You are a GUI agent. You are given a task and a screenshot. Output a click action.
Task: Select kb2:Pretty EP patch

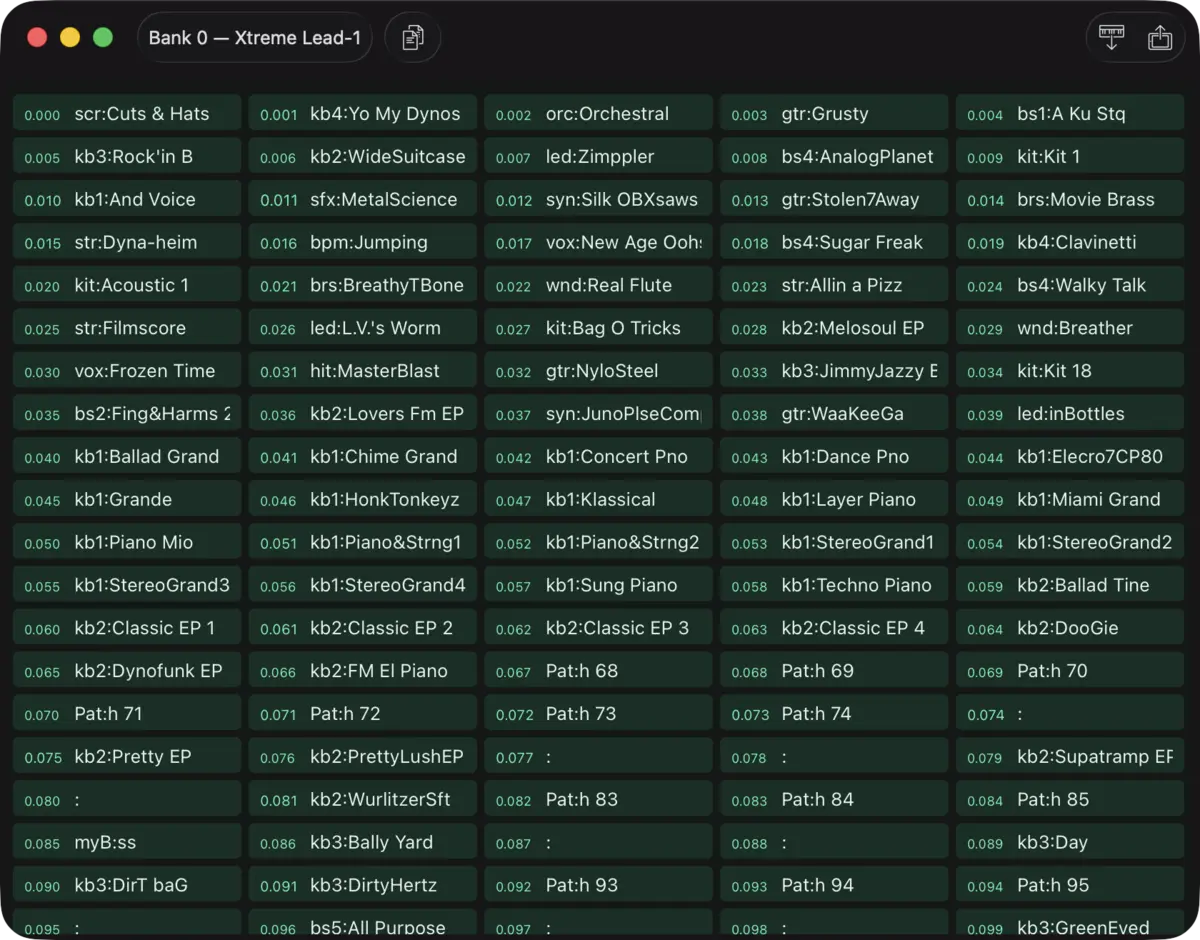coord(127,758)
